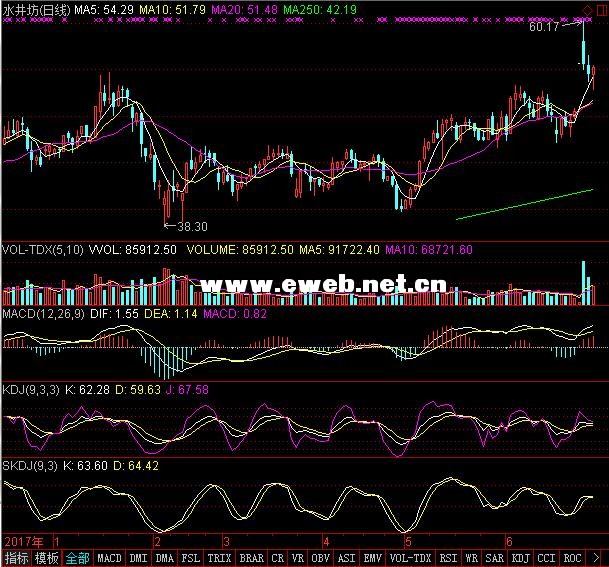Open the 指标 tab
The height and width of the screenshot is (567, 609).
(x=16, y=558)
